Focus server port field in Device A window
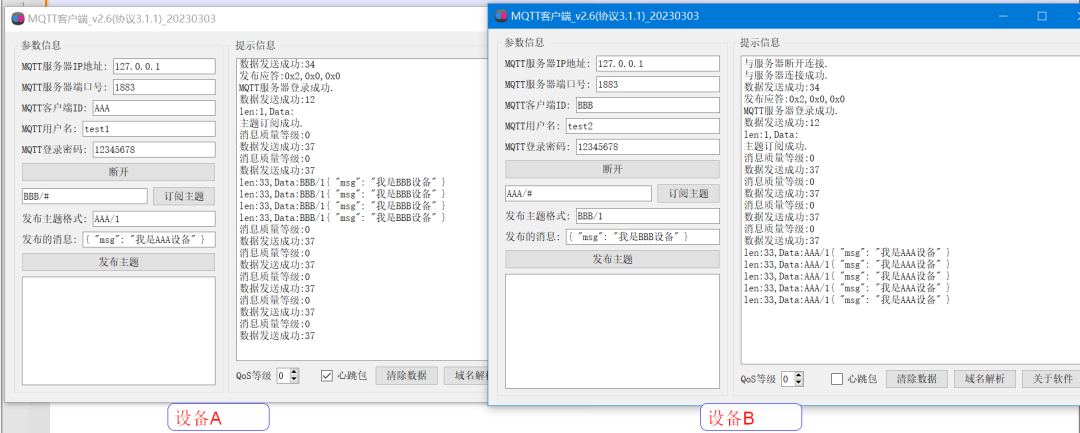Screen dimensions: 1080x433 click(164, 87)
